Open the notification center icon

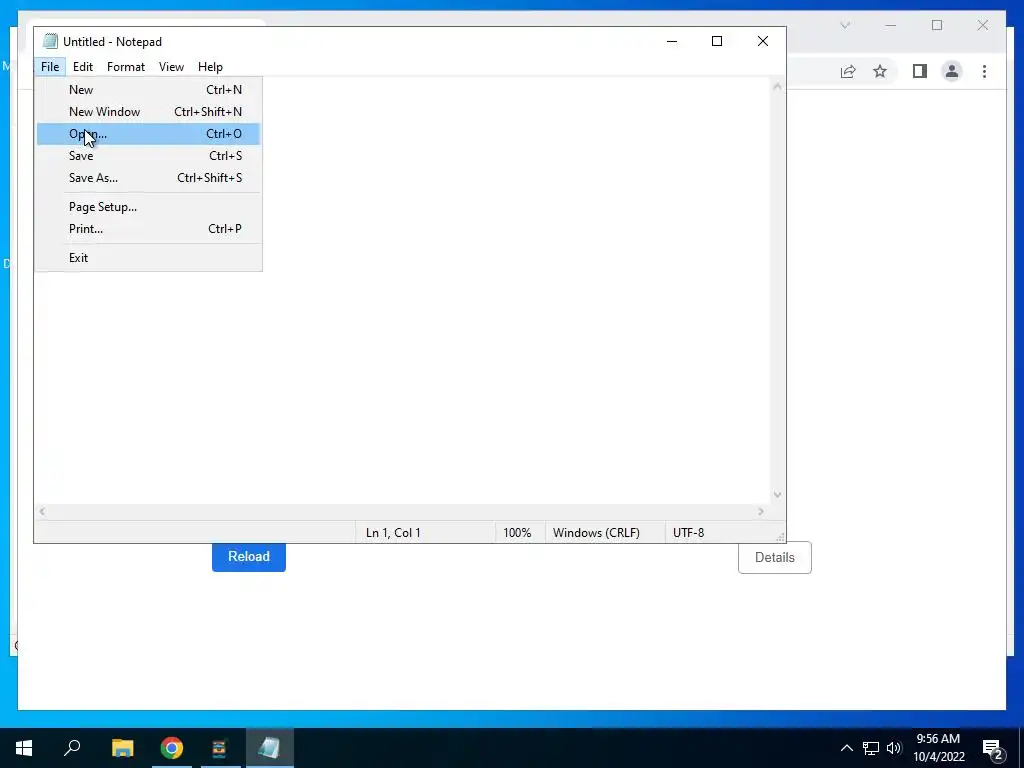[x=993, y=748]
